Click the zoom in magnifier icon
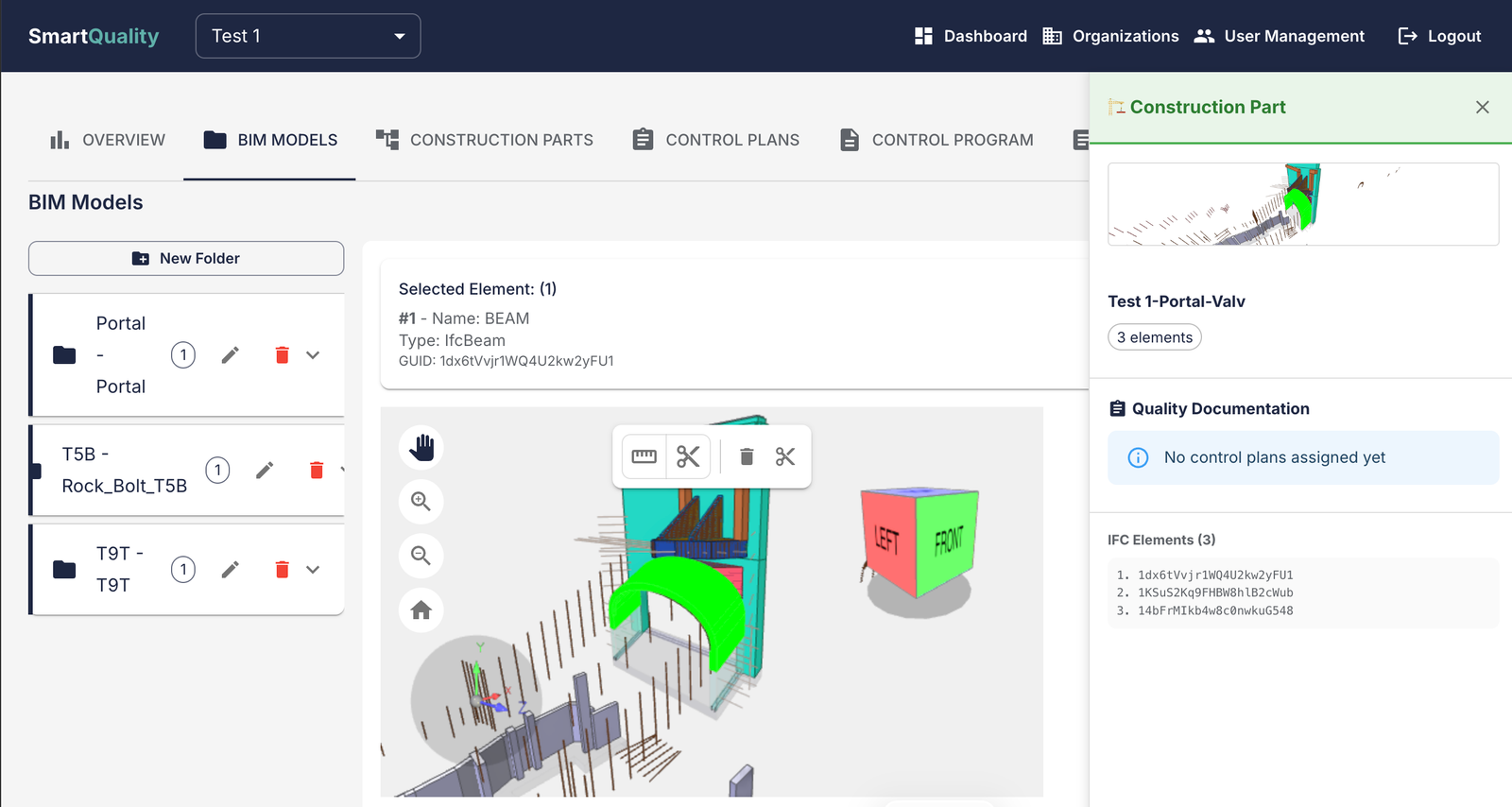This screenshot has height=807, width=1512. 421,502
